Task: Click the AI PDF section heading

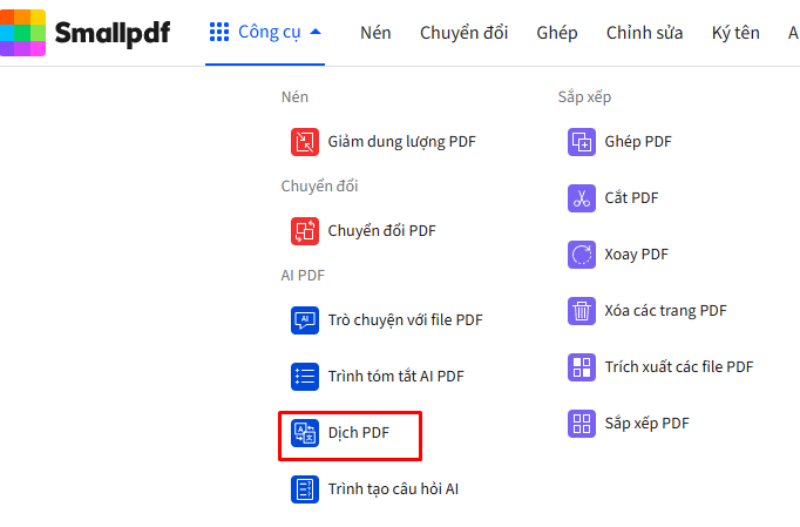Action: [x=303, y=275]
